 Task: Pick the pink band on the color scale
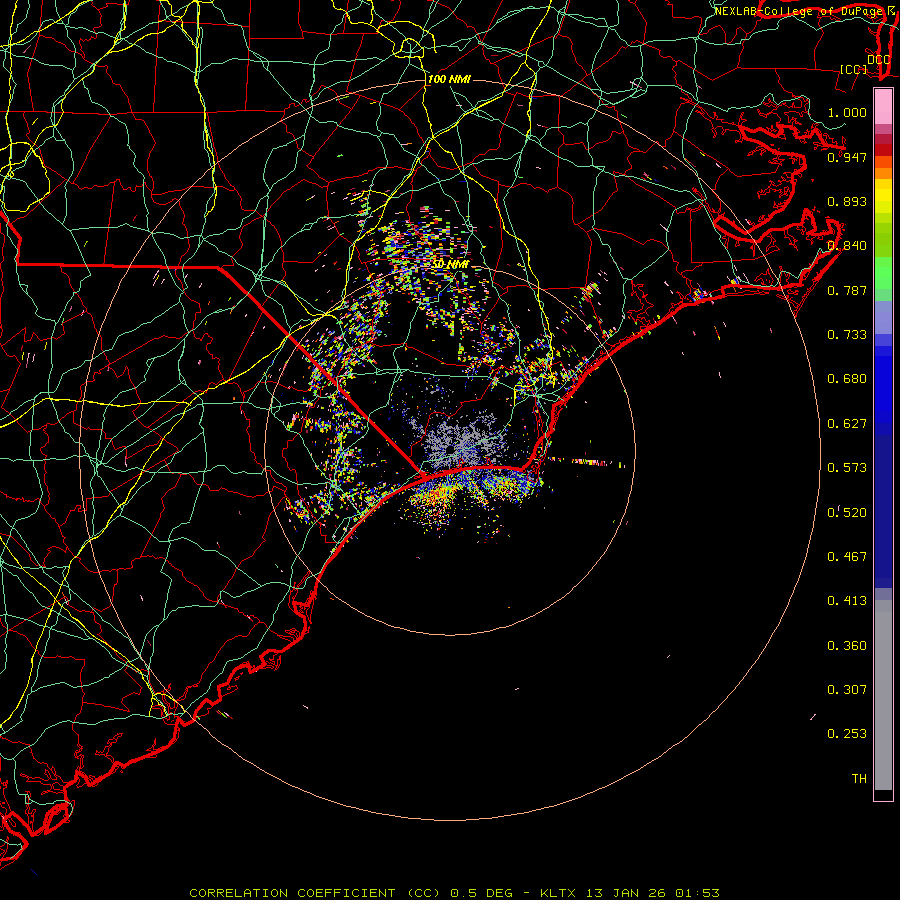[x=883, y=107]
